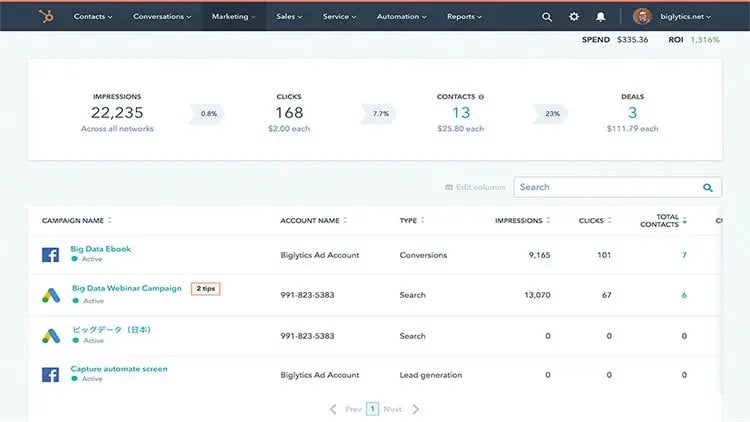Viewport: 750px width, 422px height.
Task: Click Lead generation type cell
Action: 431,375
